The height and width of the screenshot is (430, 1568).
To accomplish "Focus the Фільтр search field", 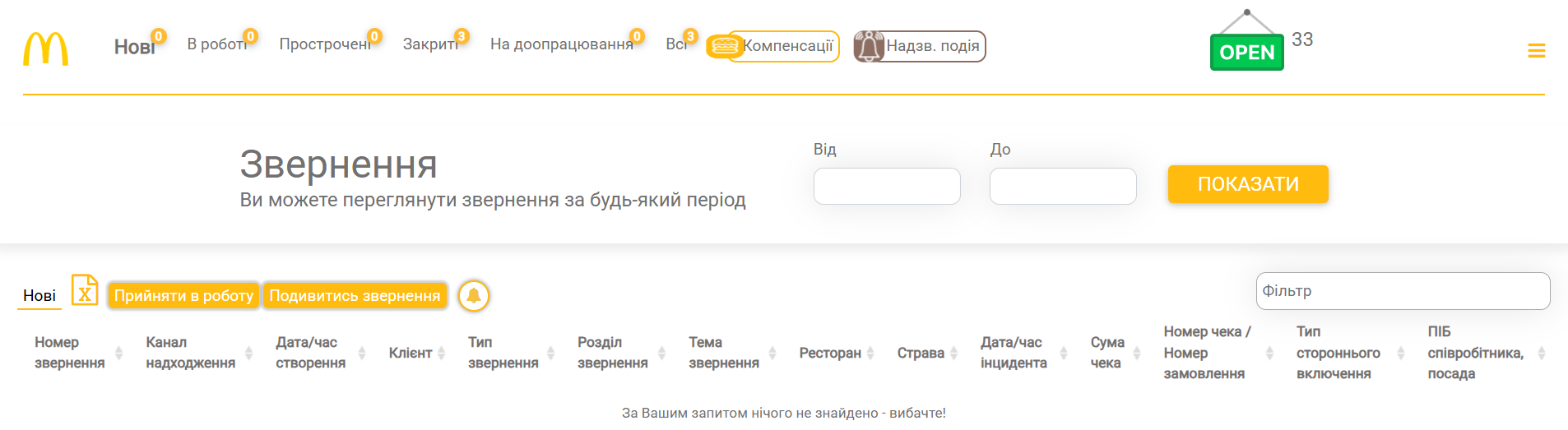I will click(1403, 291).
